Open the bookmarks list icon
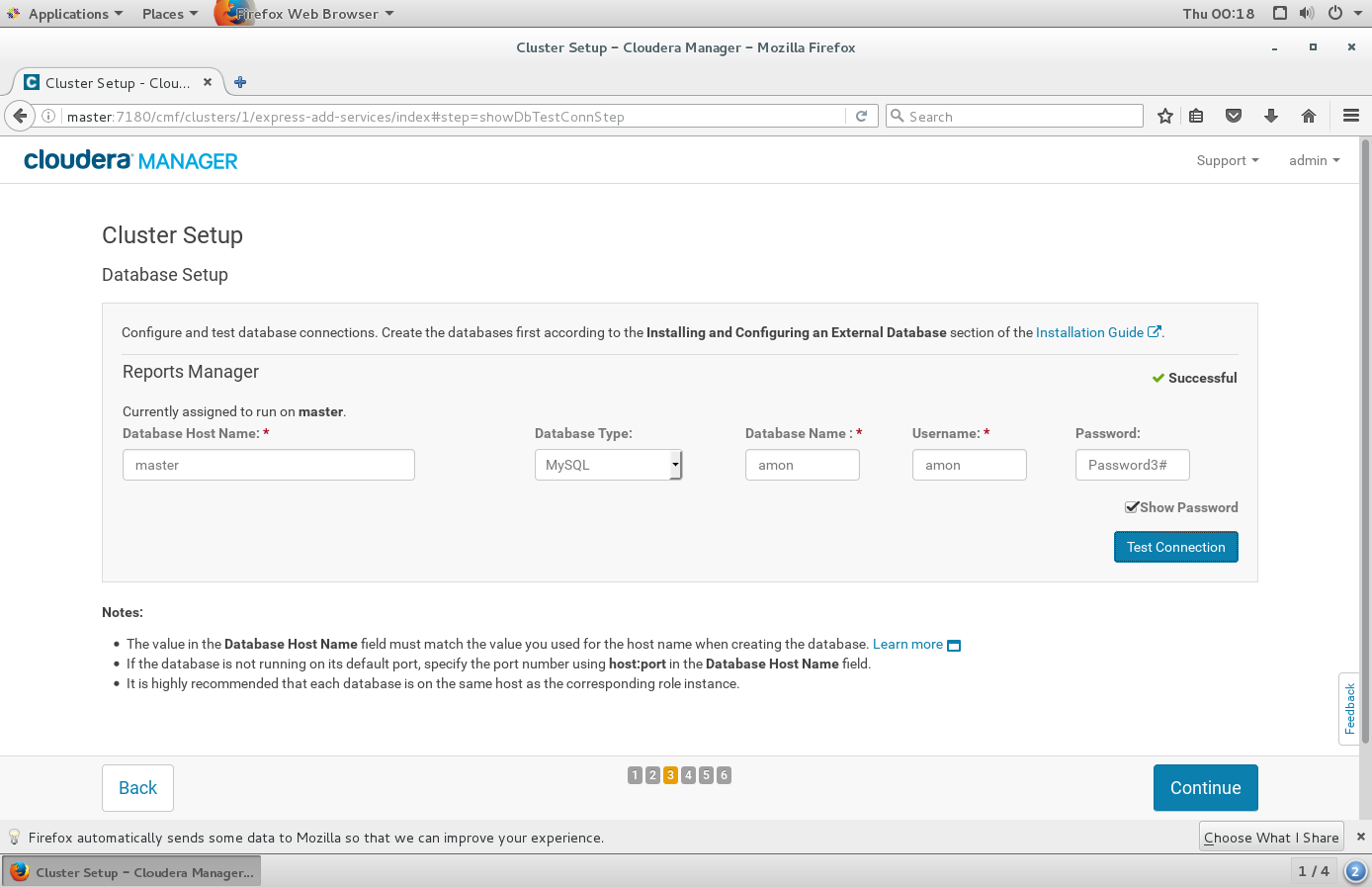1372x887 pixels. point(1196,116)
